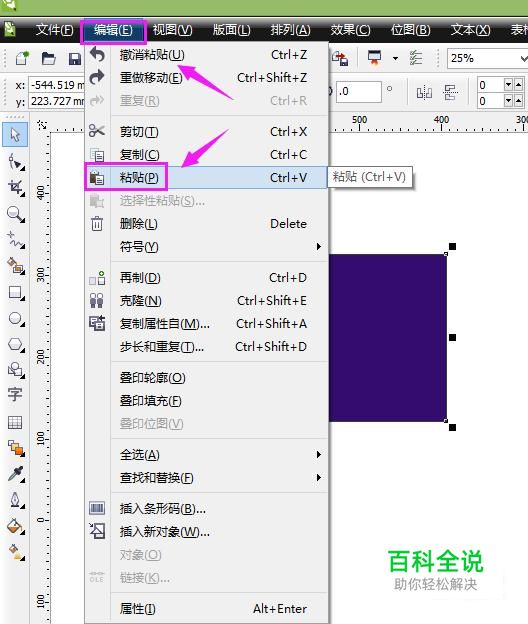Choose 属性(I) from the menu
This screenshot has height=624, width=528.
207,609
